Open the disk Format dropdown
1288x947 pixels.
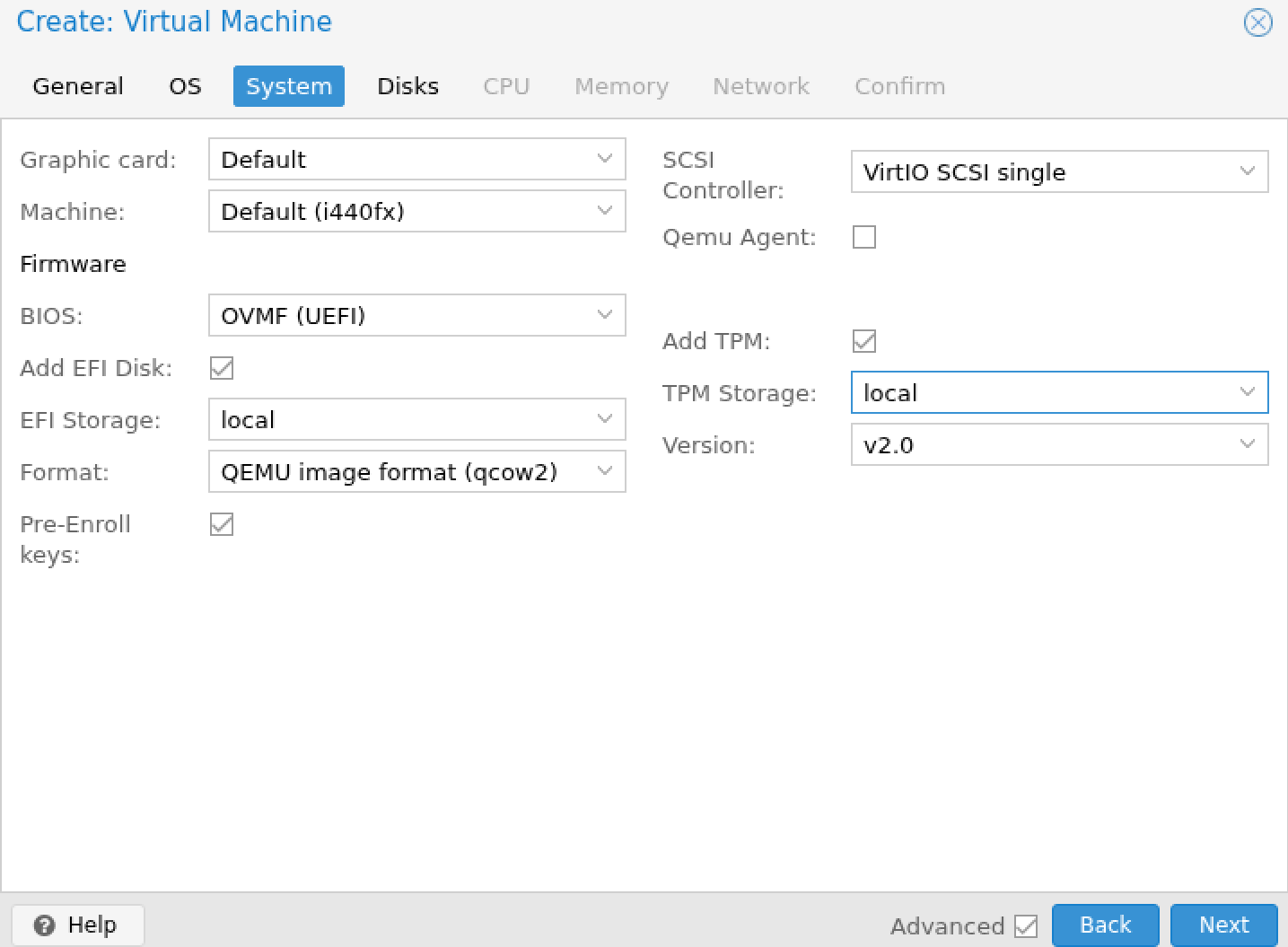click(604, 471)
